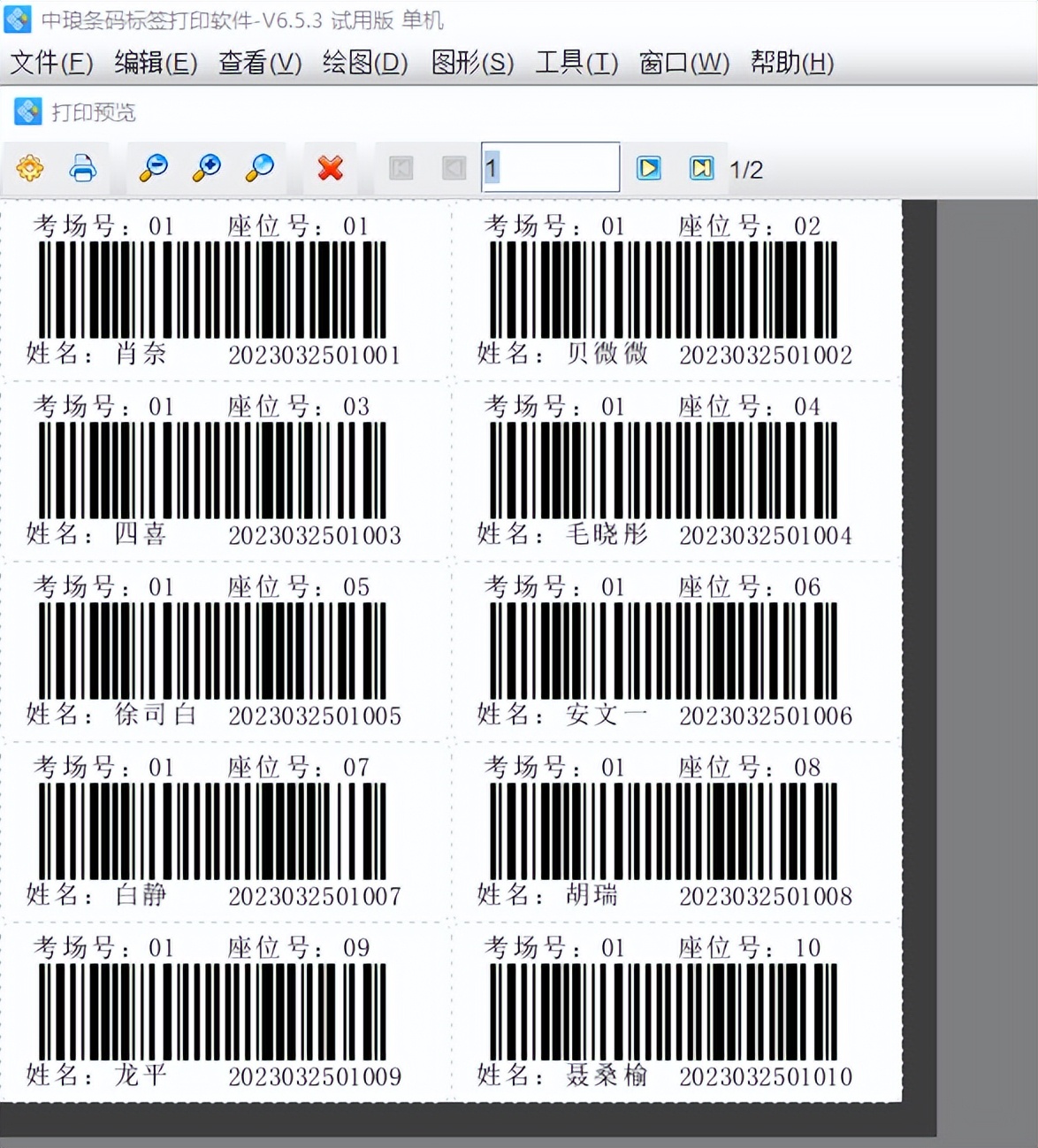The height and width of the screenshot is (1148, 1038).
Task: Zoom out with the minus magnifier
Action: (x=154, y=167)
